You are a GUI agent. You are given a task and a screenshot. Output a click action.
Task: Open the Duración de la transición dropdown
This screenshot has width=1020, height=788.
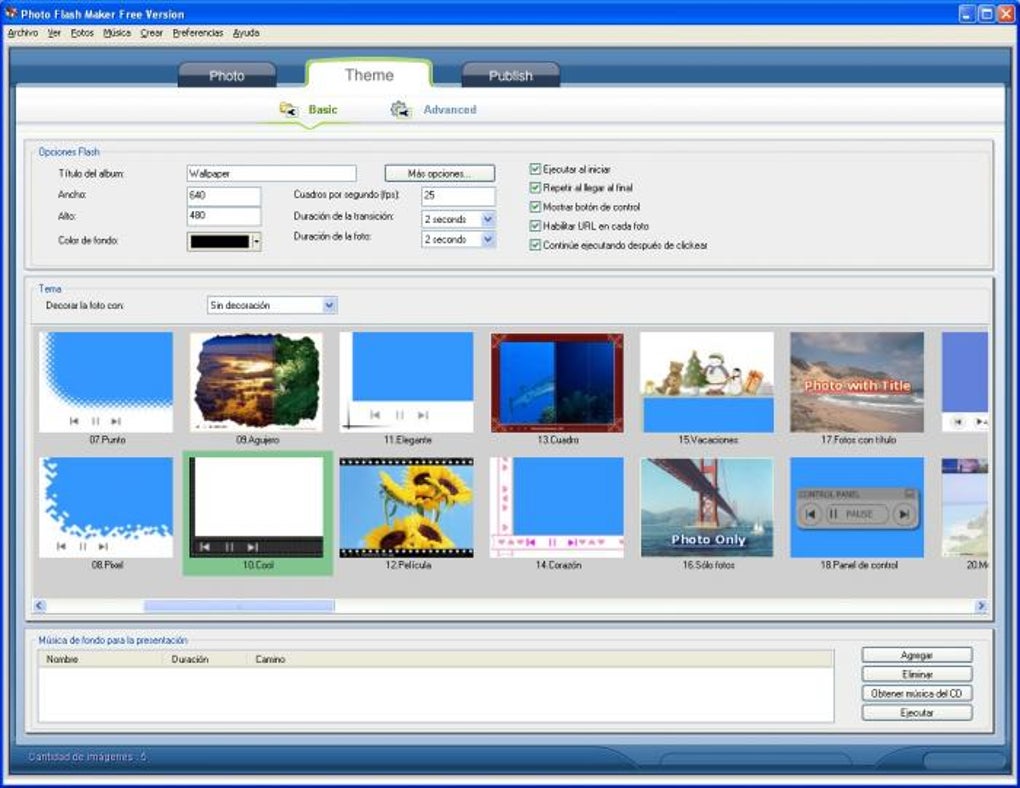489,219
